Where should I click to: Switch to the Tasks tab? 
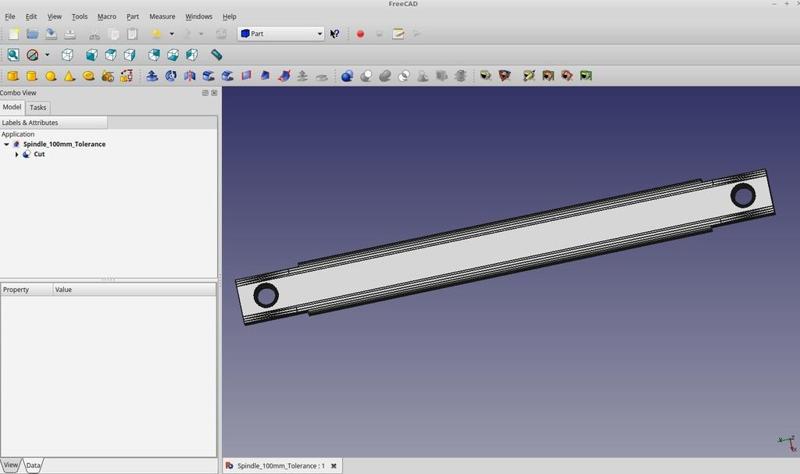pyautogui.click(x=37, y=107)
